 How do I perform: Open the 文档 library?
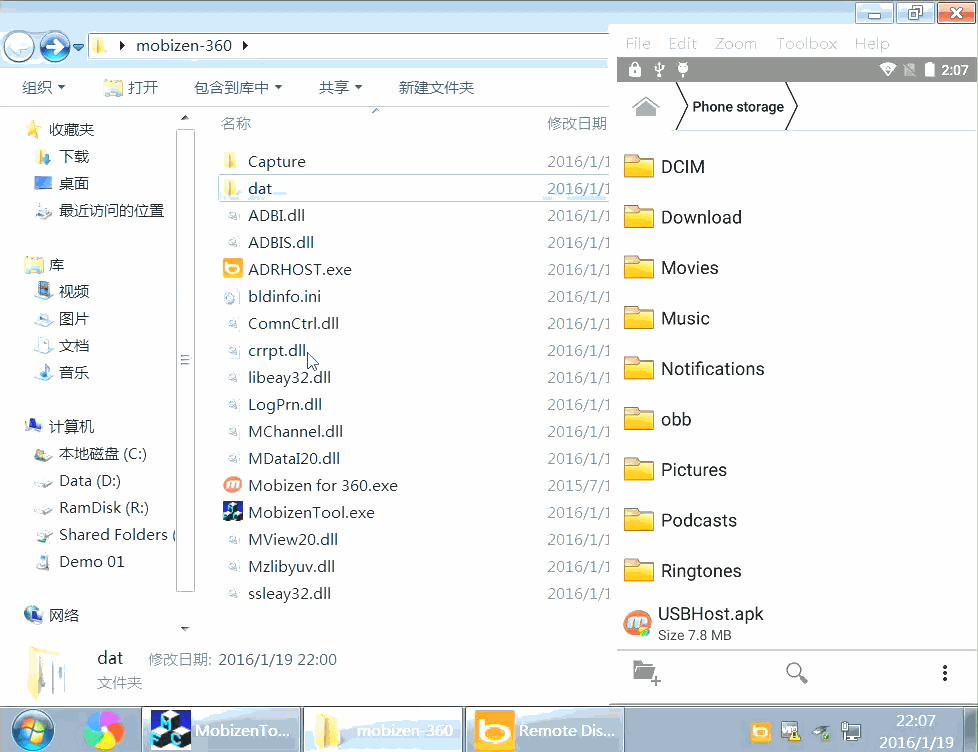tap(74, 345)
